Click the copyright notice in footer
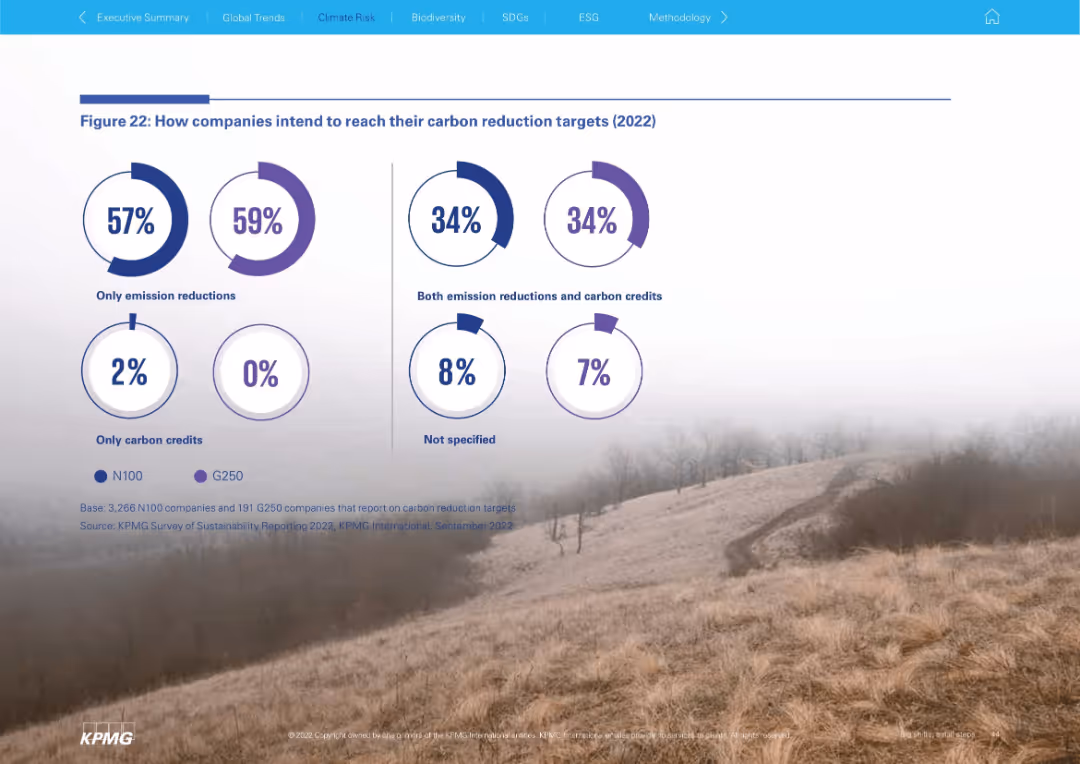This screenshot has width=1080, height=764. point(539,735)
